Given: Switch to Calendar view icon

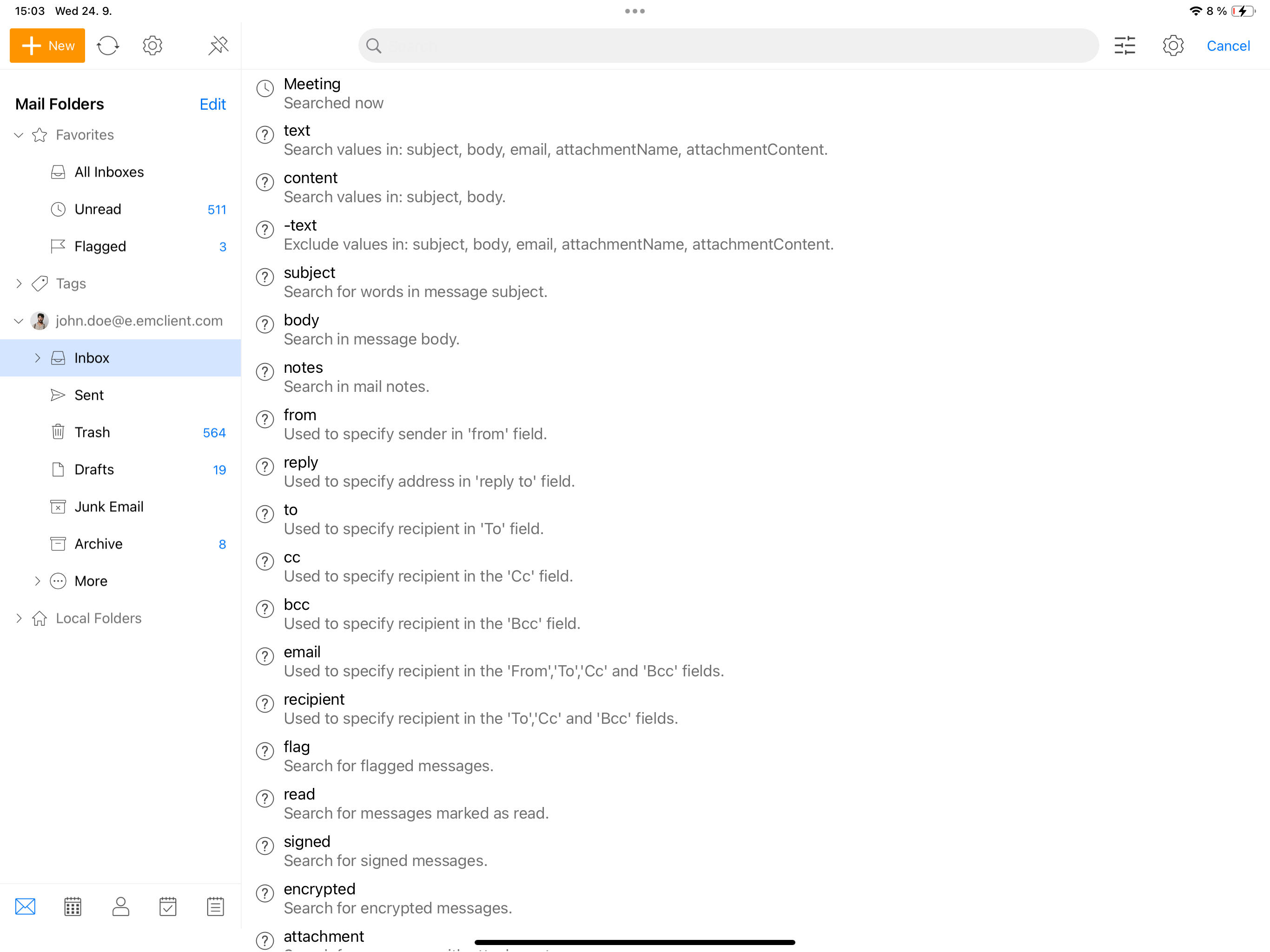Looking at the screenshot, I should click(x=73, y=906).
